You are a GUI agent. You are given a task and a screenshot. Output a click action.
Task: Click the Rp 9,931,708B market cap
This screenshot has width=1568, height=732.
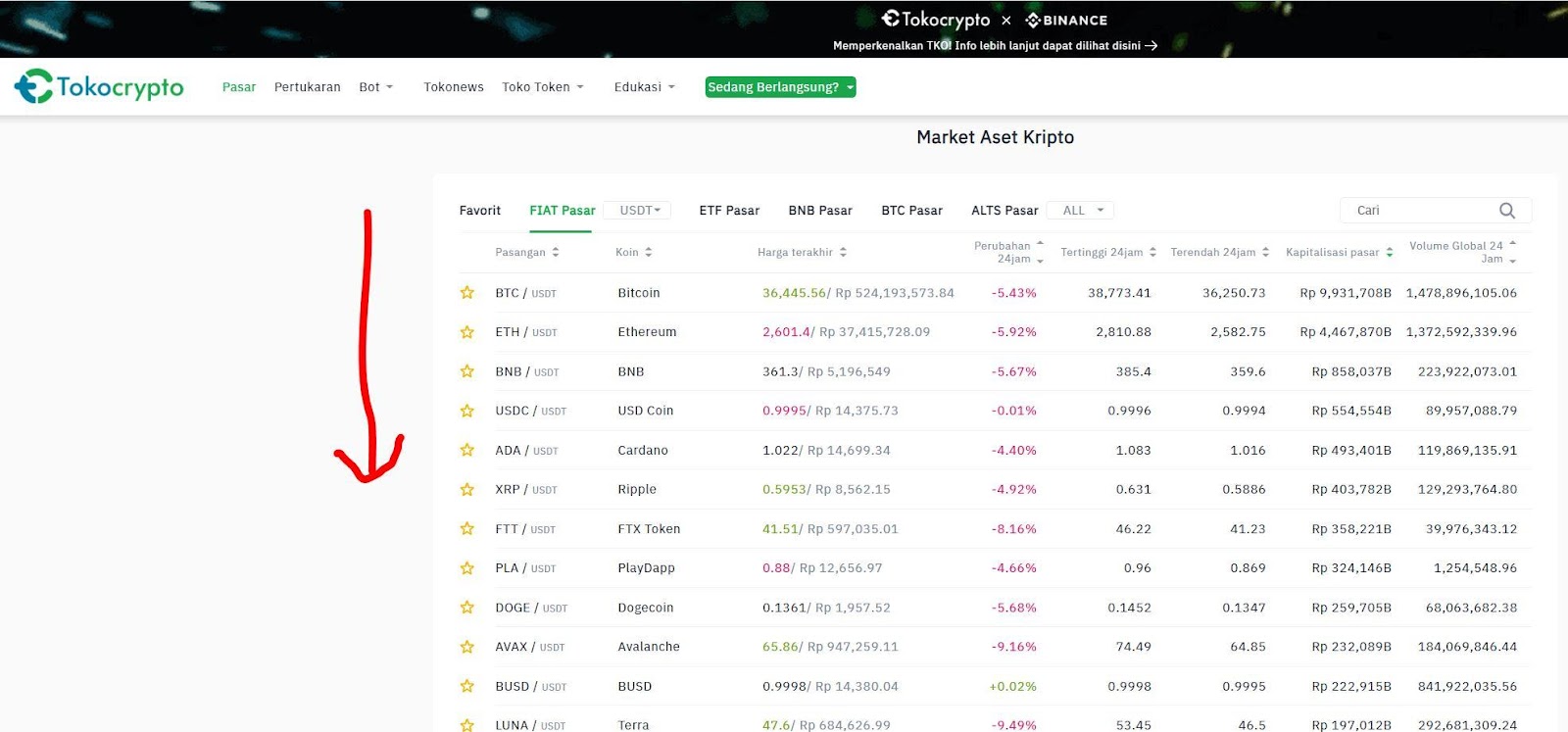pyautogui.click(x=1346, y=293)
